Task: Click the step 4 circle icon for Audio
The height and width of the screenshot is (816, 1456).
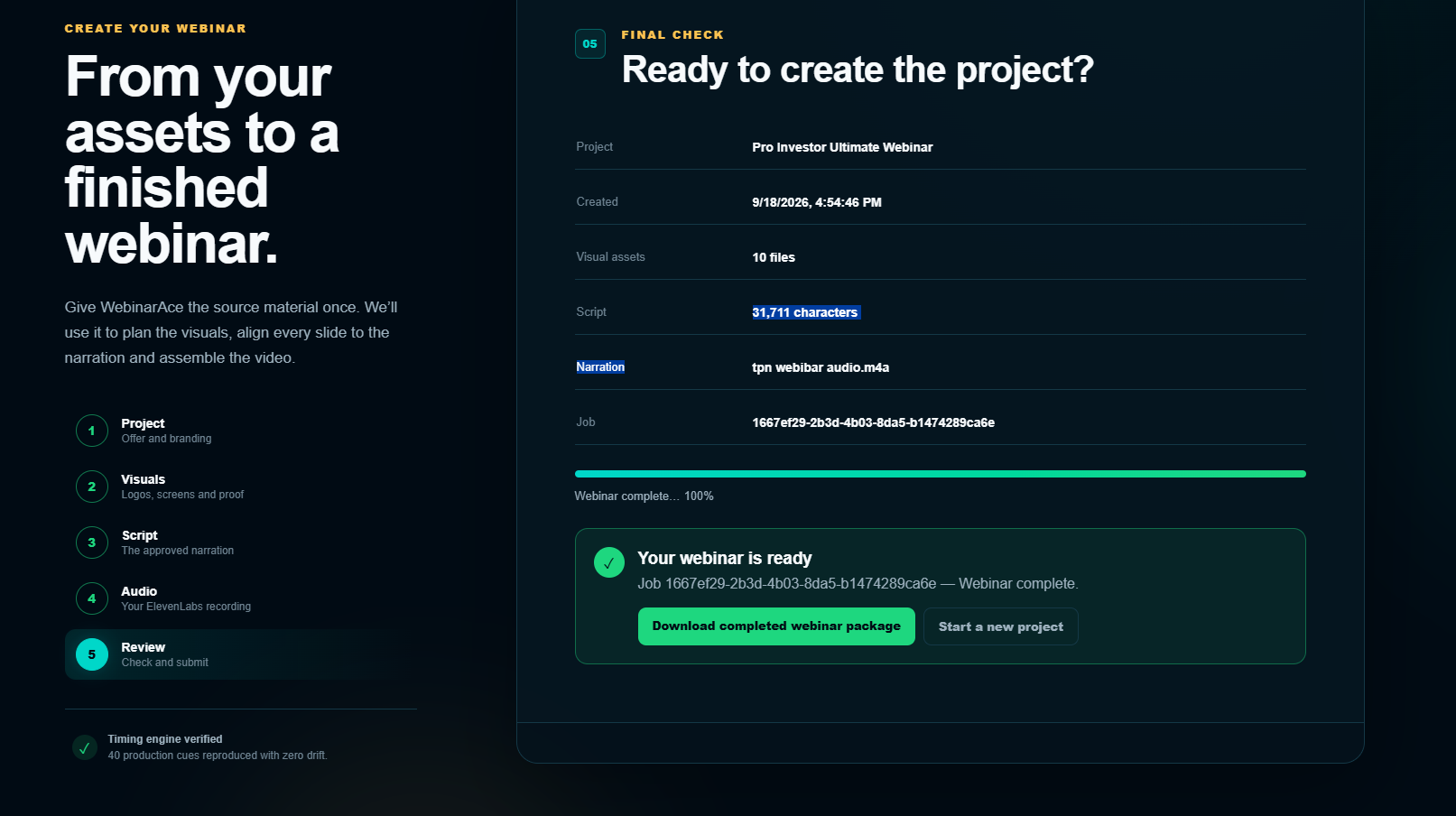Action: (x=91, y=598)
